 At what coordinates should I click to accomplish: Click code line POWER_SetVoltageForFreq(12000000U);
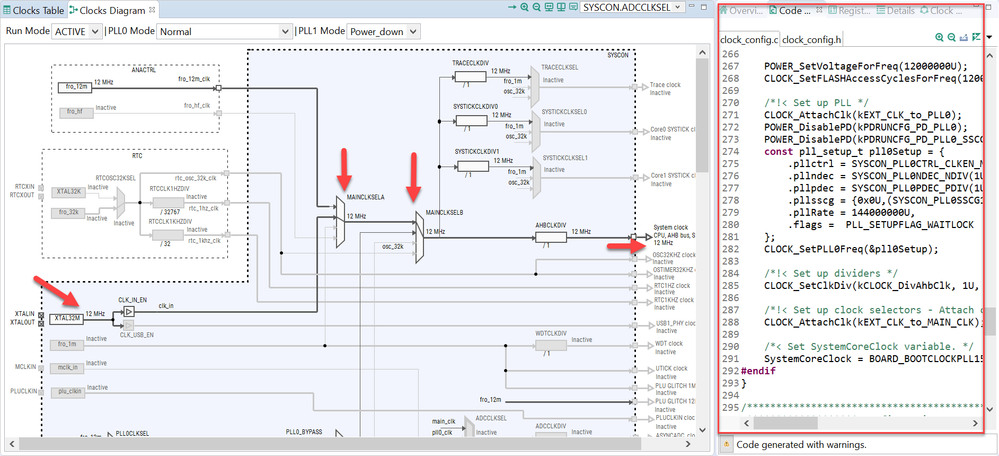click(866, 66)
